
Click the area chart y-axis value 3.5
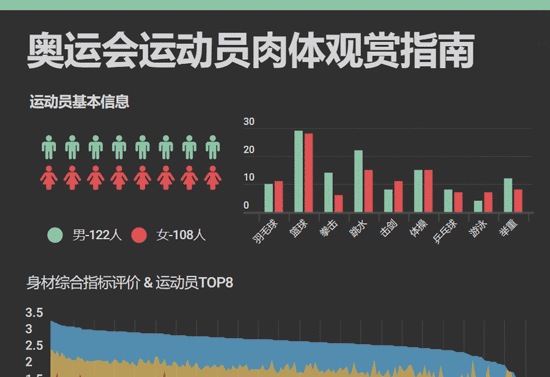(x=34, y=312)
